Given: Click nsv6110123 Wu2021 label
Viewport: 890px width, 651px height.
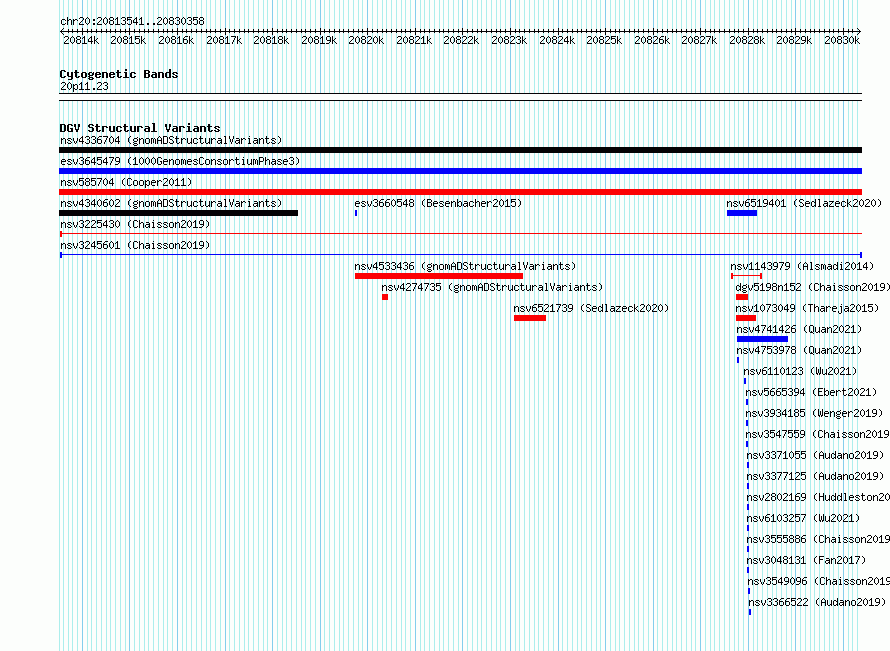Looking at the screenshot, I should [800, 371].
